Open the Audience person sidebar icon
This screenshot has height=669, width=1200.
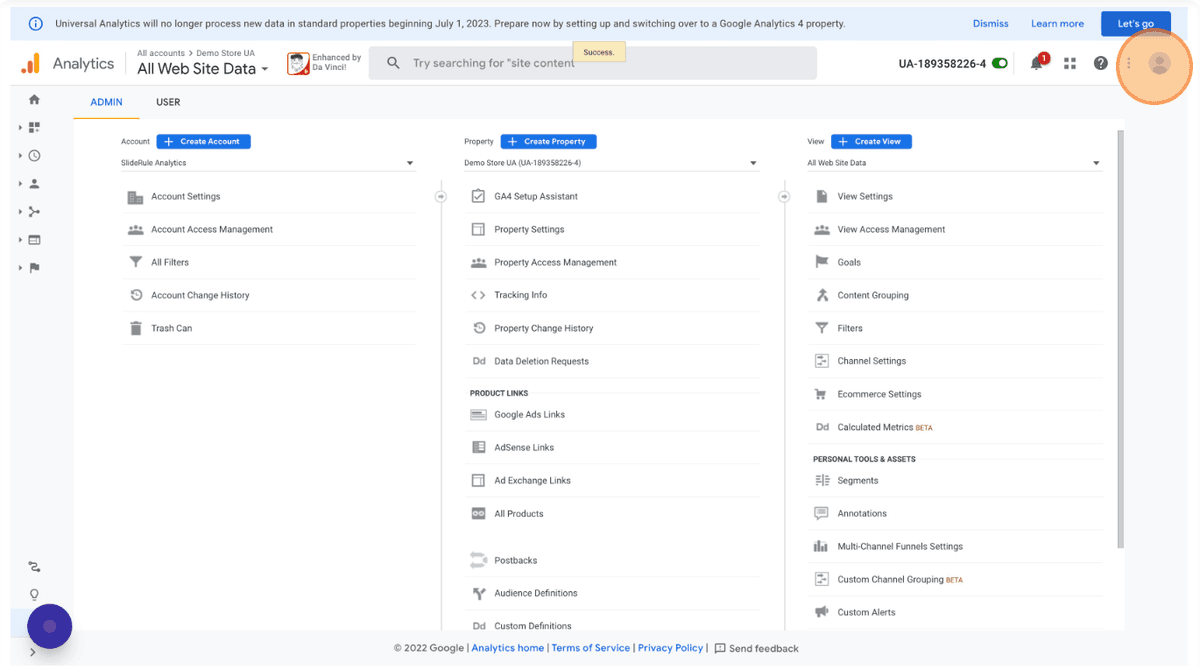[35, 183]
